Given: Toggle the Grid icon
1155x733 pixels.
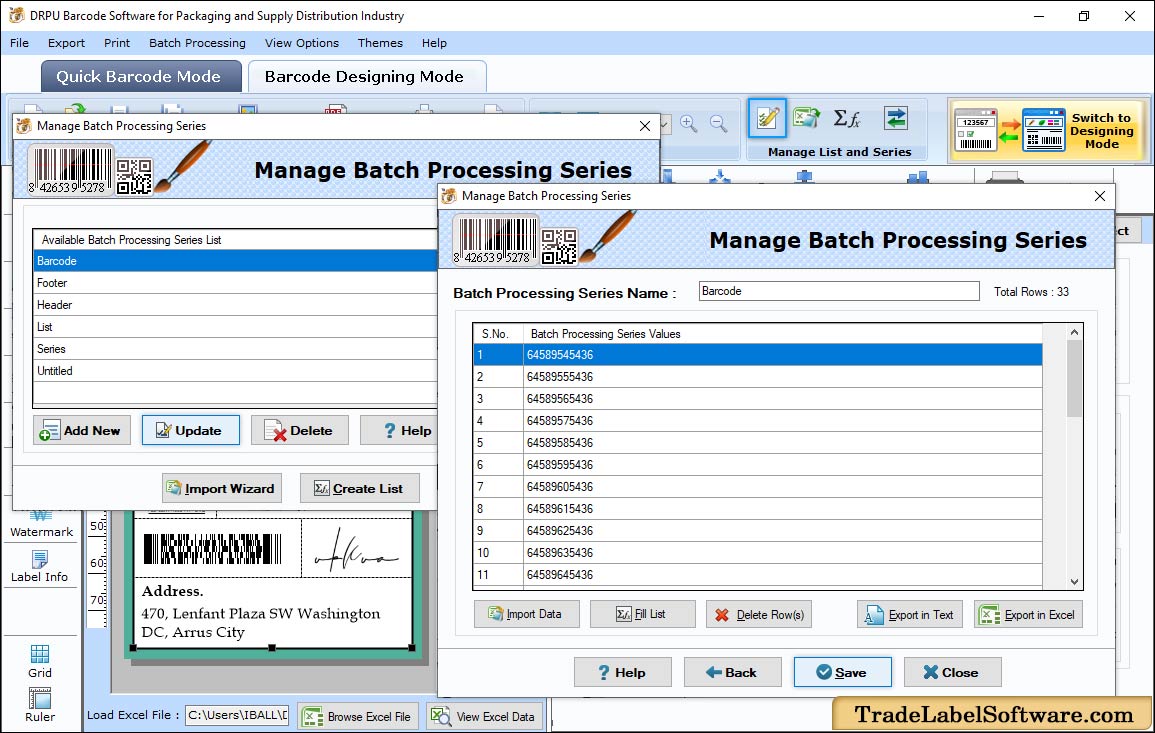Looking at the screenshot, I should [x=40, y=662].
